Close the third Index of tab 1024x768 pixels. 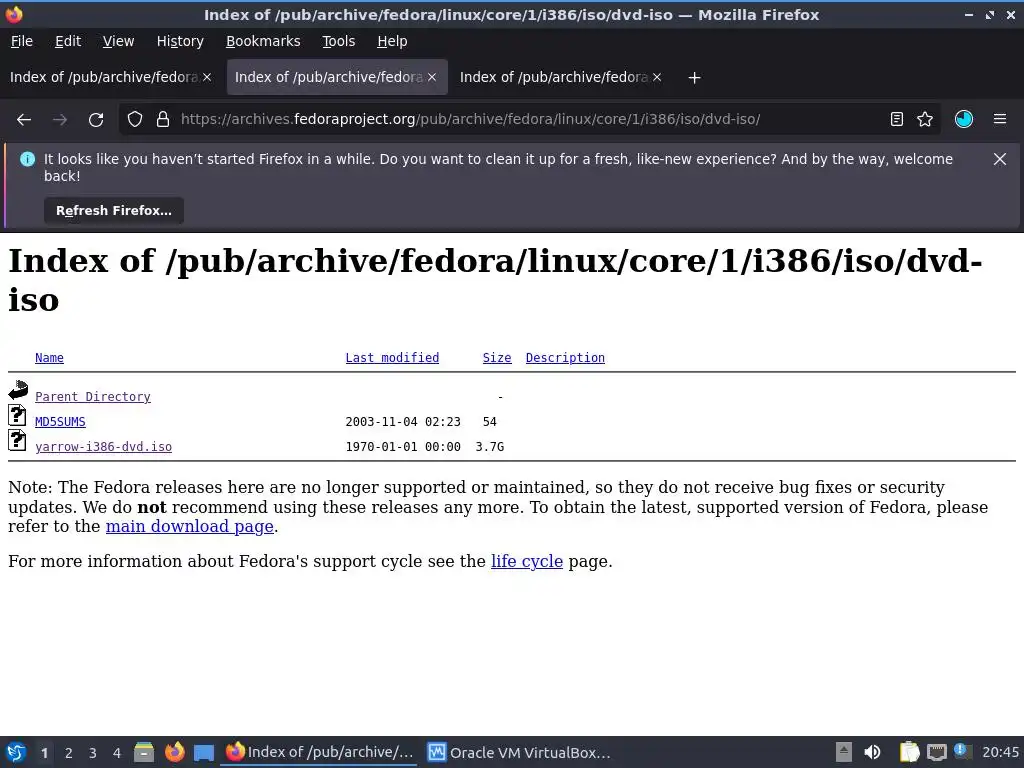pyautogui.click(x=657, y=77)
